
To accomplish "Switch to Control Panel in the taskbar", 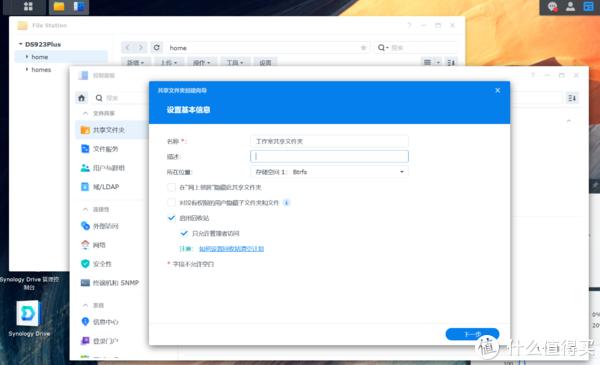I will (x=79, y=7).
